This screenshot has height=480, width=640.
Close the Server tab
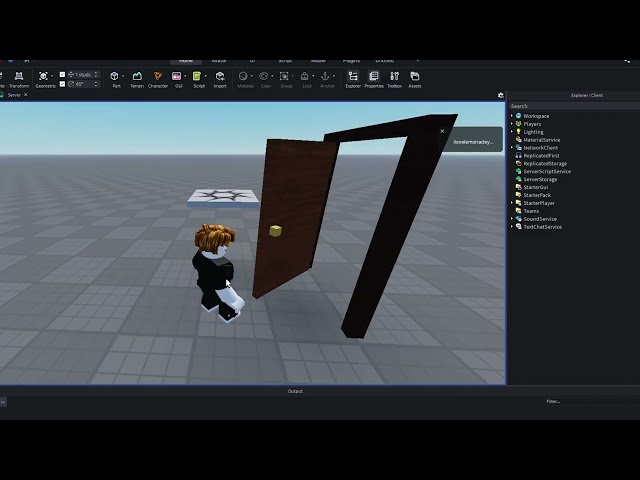(26, 95)
